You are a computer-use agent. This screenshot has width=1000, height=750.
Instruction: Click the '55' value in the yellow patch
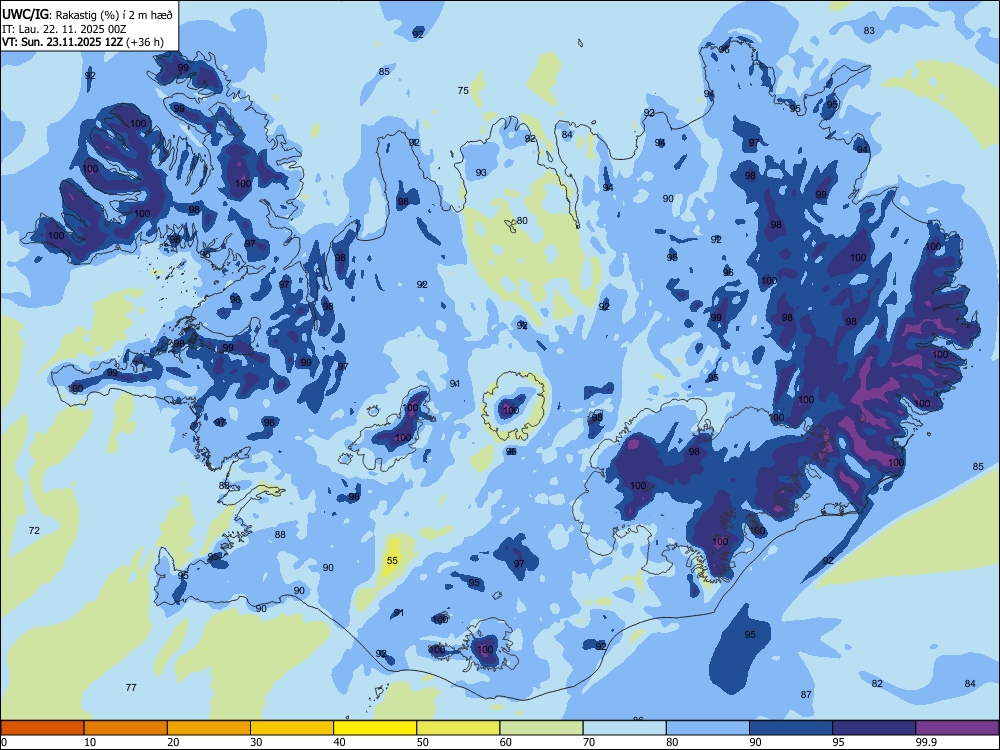(392, 561)
